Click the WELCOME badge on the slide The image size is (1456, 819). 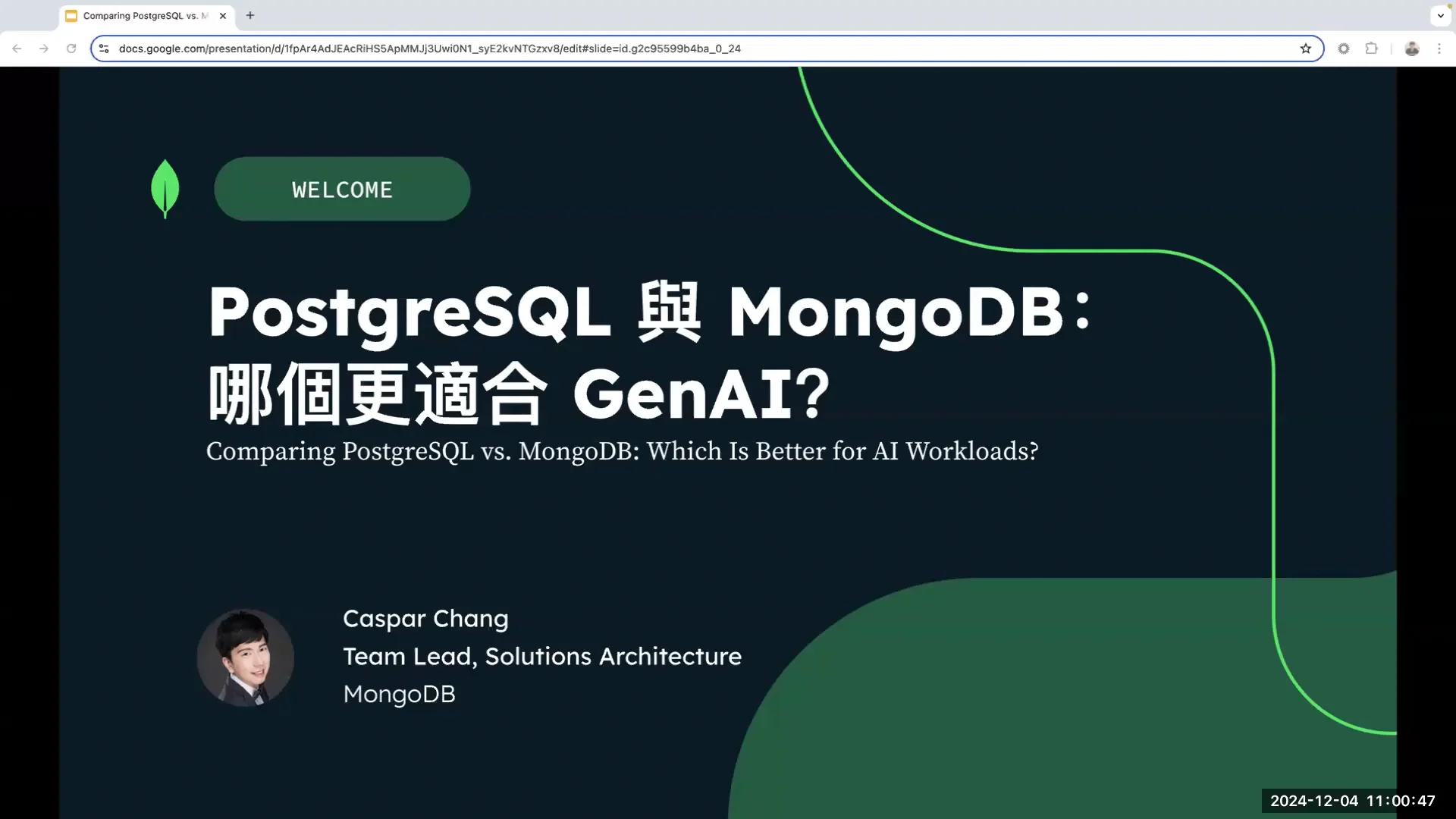point(342,189)
